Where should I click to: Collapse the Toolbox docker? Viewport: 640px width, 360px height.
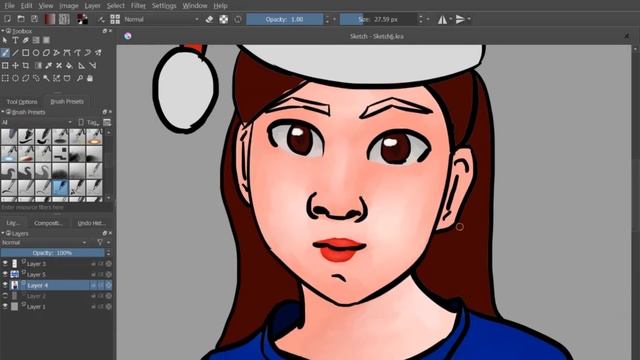click(x=3, y=31)
